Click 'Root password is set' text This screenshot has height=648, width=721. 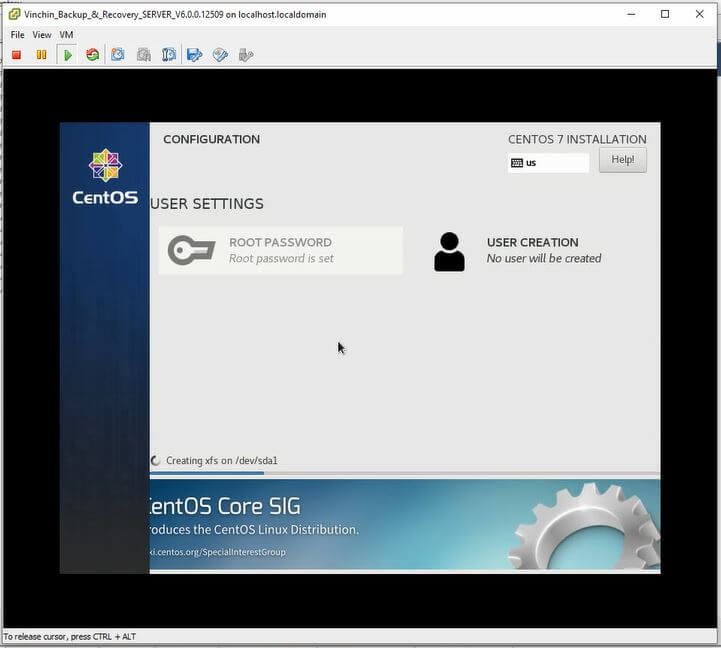[x=281, y=258]
